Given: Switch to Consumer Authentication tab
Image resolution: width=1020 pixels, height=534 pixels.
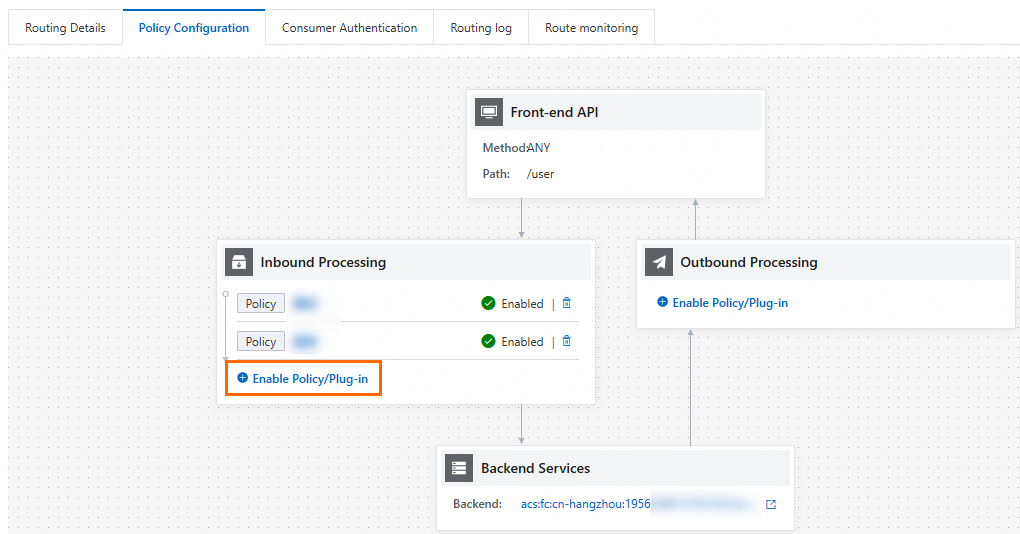Looking at the screenshot, I should tap(349, 28).
